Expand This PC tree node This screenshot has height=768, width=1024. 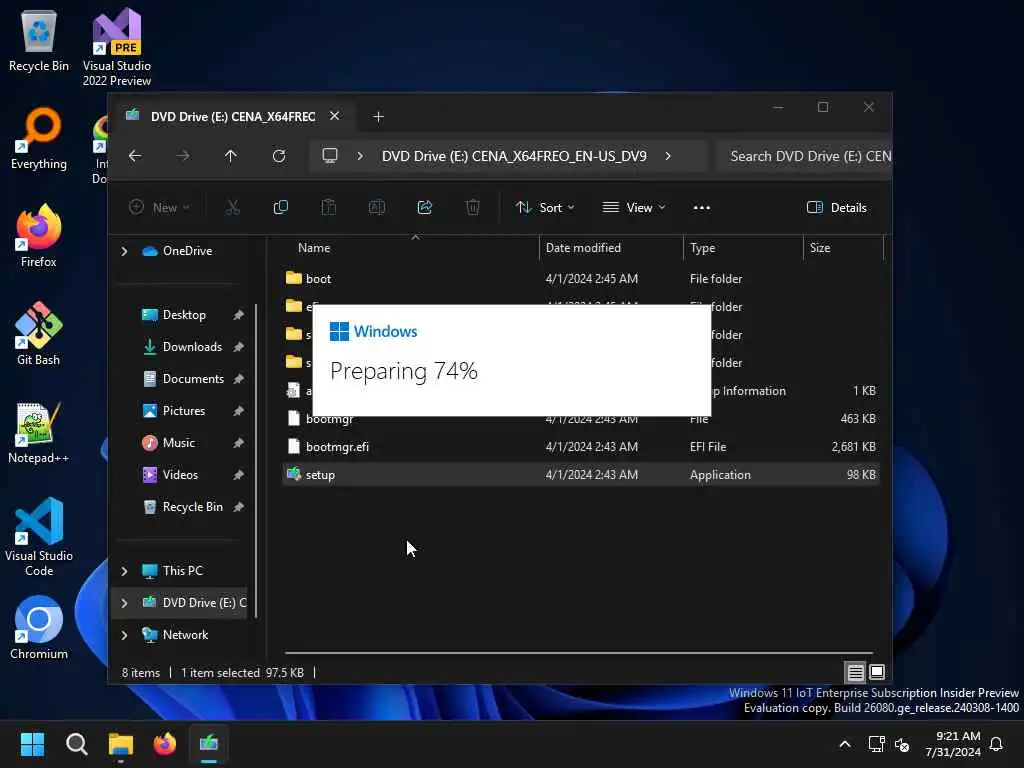click(124, 571)
